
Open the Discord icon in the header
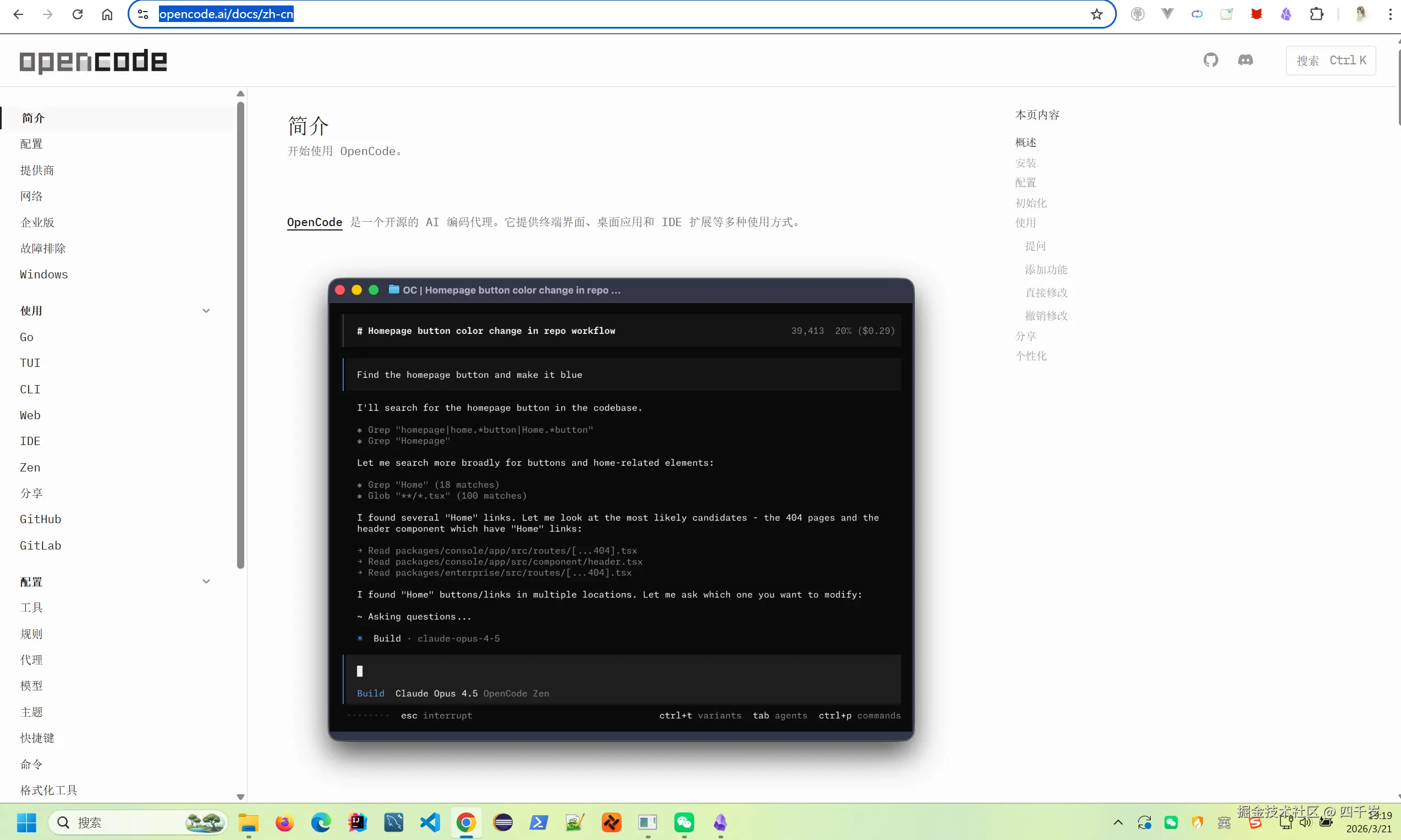(x=1247, y=59)
